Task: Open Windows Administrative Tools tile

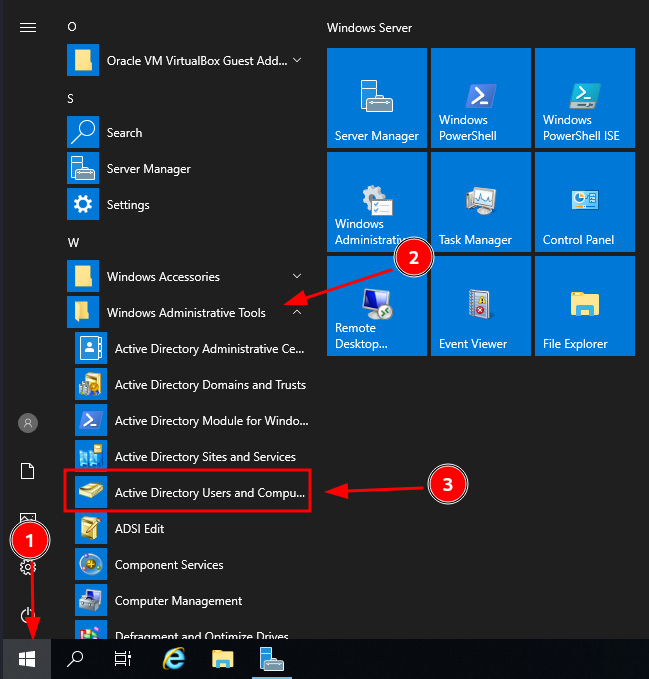Action: pos(377,202)
